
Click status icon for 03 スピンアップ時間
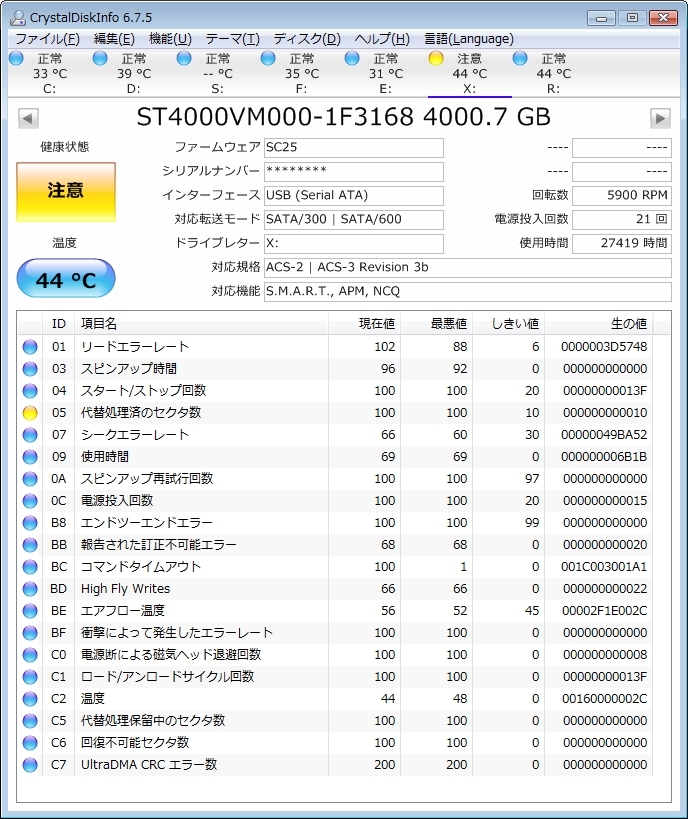coord(30,369)
